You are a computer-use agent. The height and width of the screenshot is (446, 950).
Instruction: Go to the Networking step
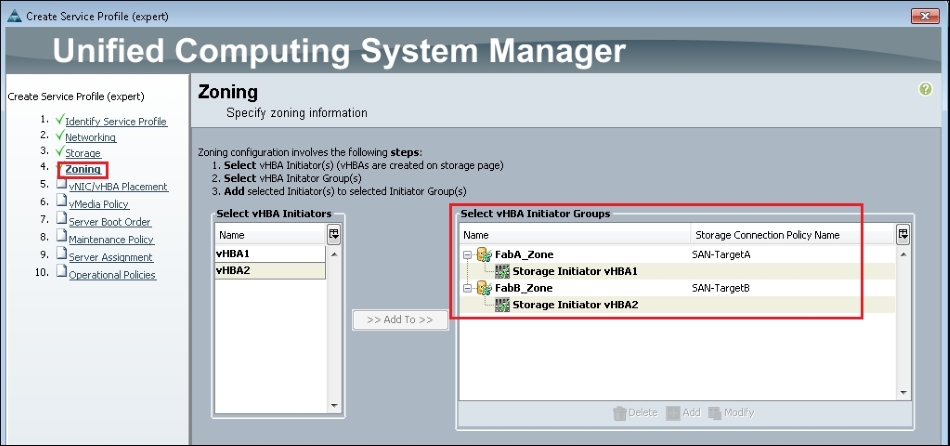click(90, 138)
